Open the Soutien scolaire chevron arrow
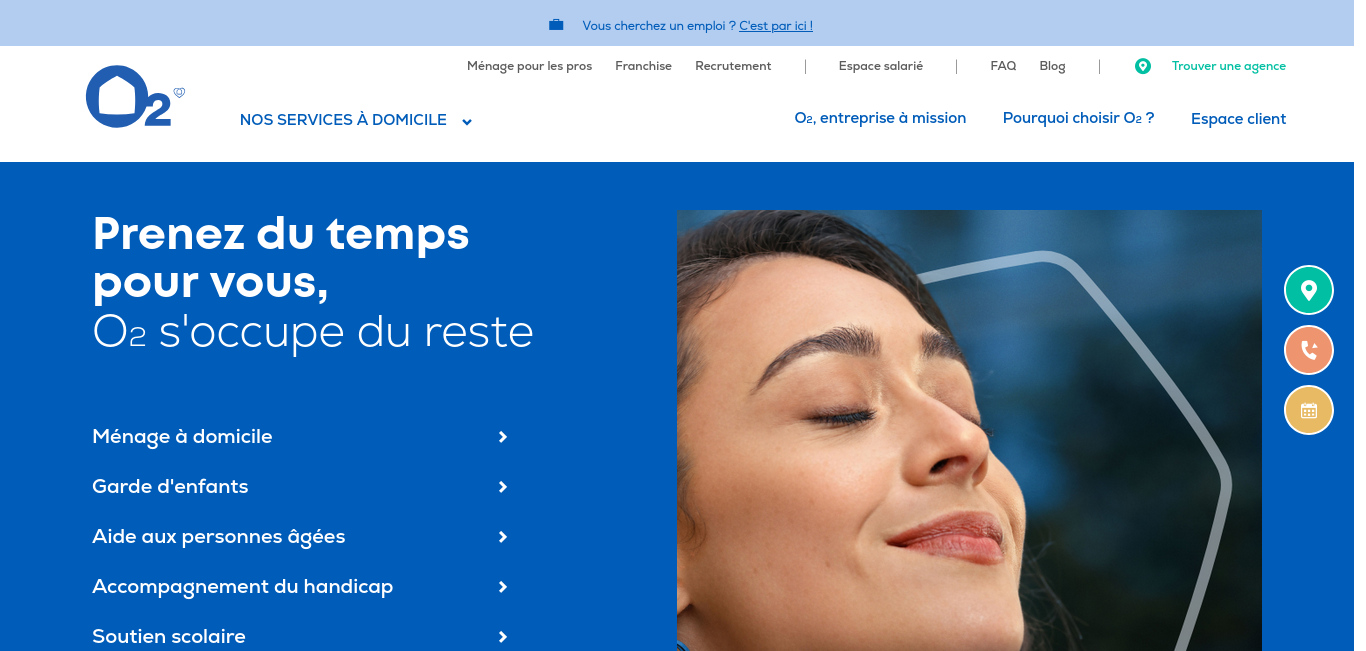The height and width of the screenshot is (651, 1366). point(503,637)
